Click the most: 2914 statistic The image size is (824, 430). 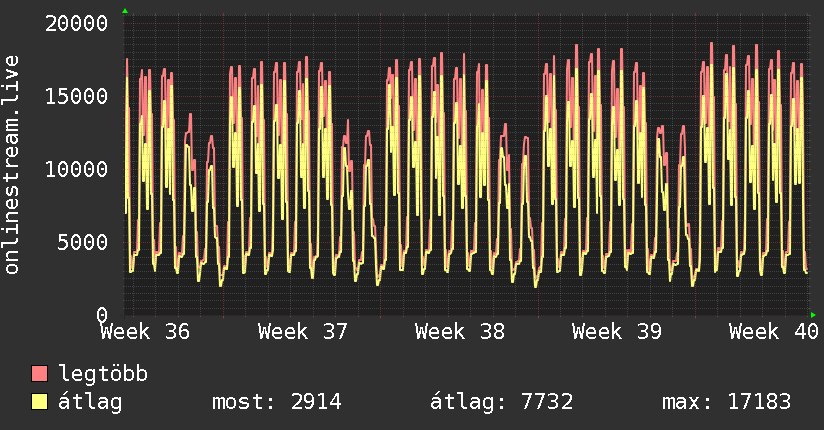point(277,402)
